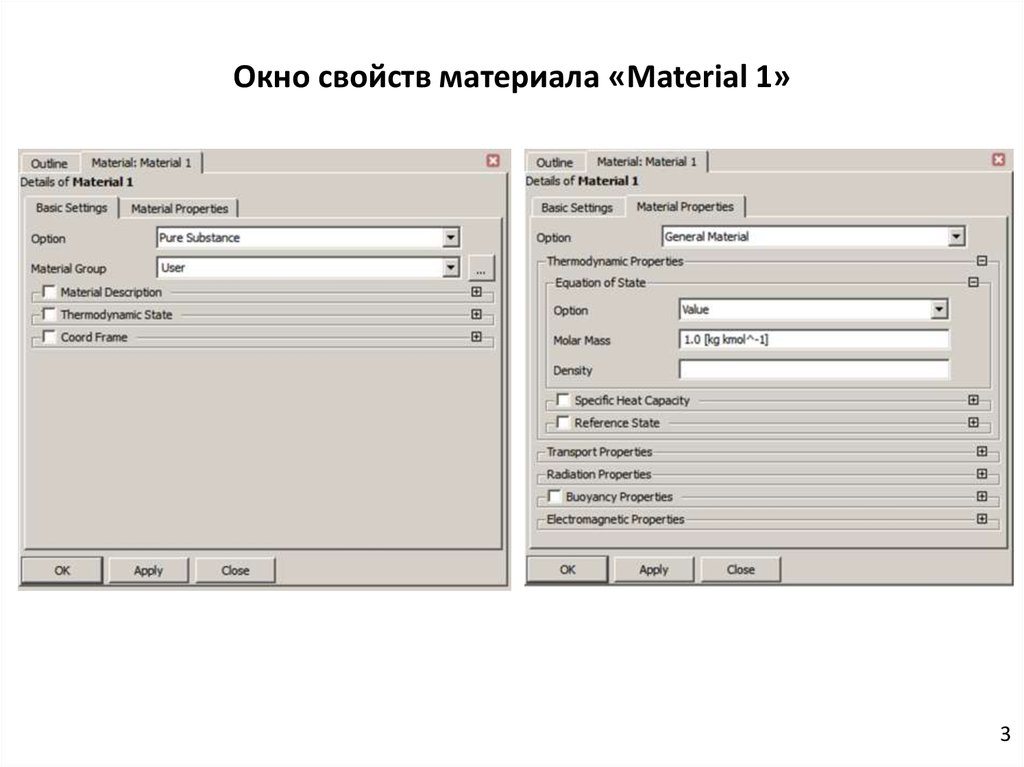Expand Radiation Properties plus icon
Image resolution: width=1024 pixels, height=767 pixels.
tap(981, 474)
